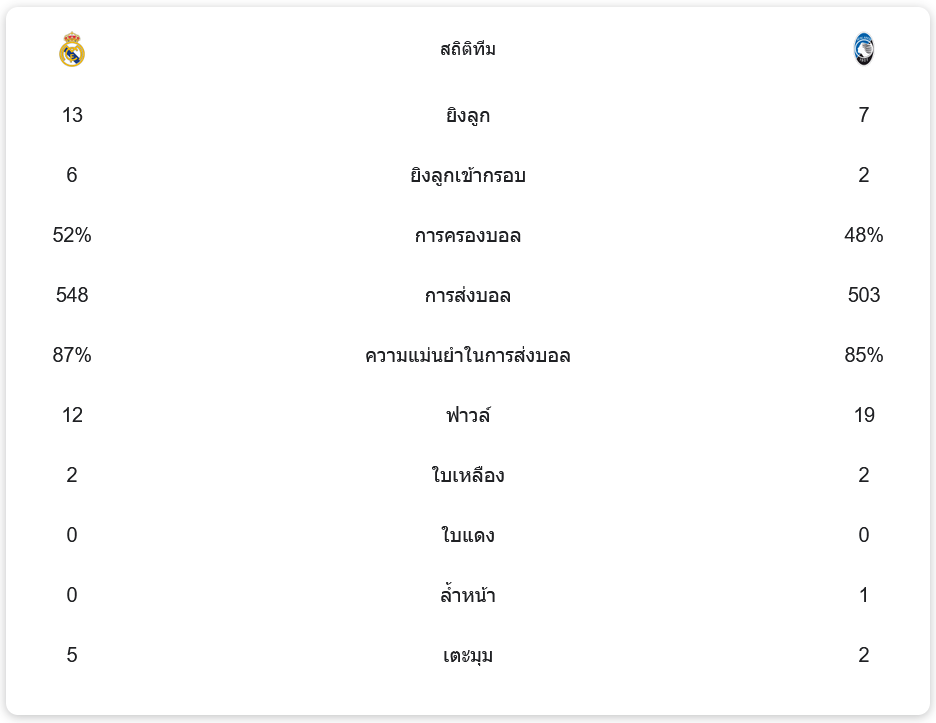The image size is (936, 723).
Task: Select the ฟาวล์ row label
Action: coord(468,415)
